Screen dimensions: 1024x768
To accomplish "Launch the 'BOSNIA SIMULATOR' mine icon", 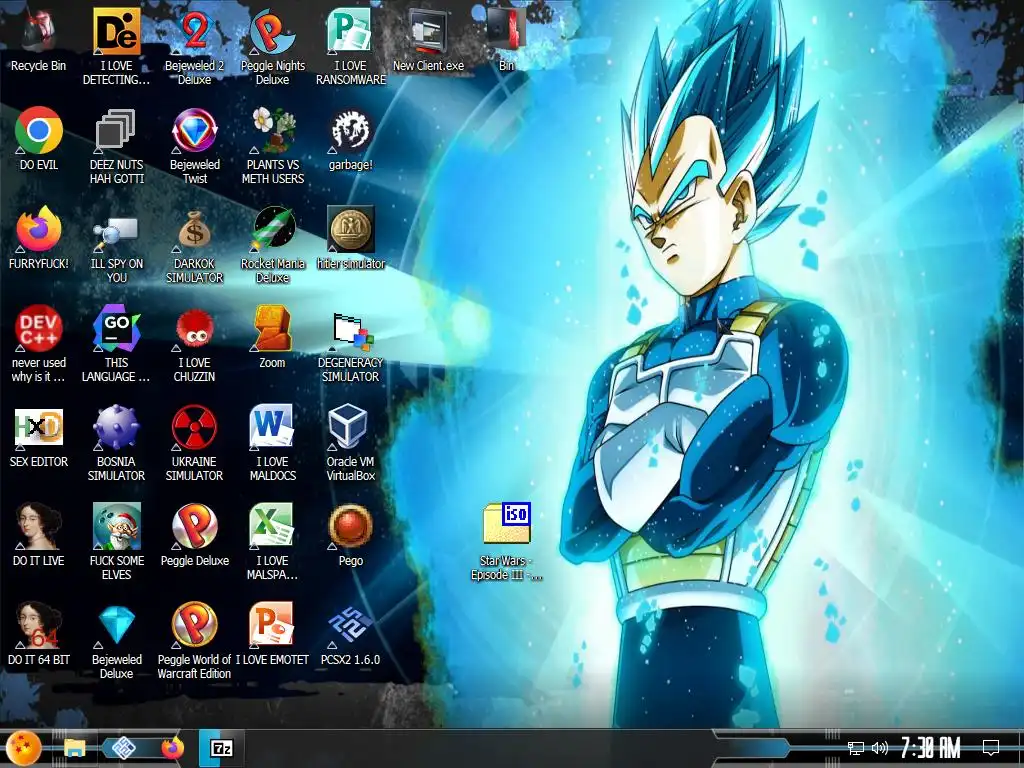I will pyautogui.click(x=116, y=443).
